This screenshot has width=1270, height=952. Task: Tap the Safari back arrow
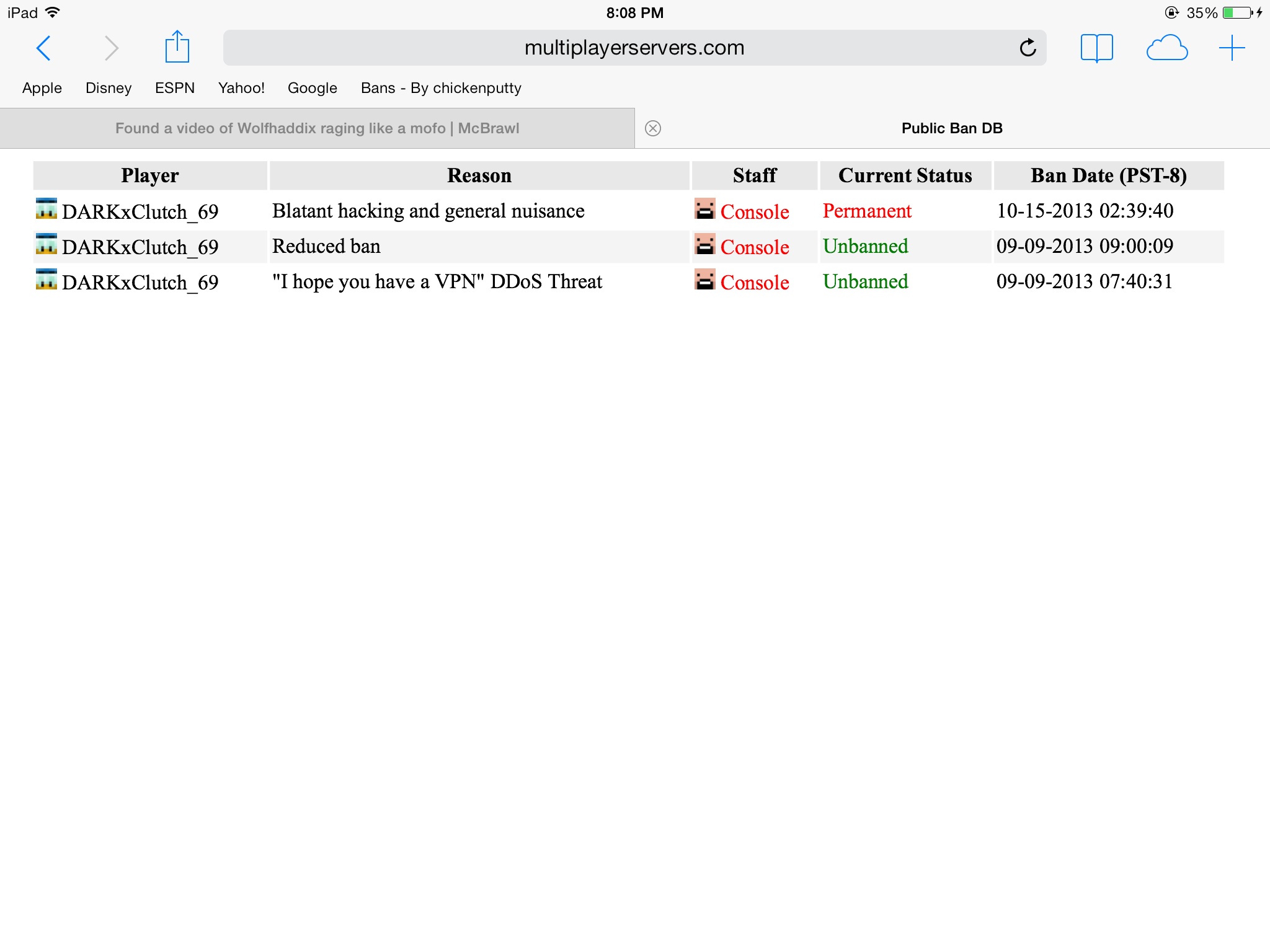(43, 48)
